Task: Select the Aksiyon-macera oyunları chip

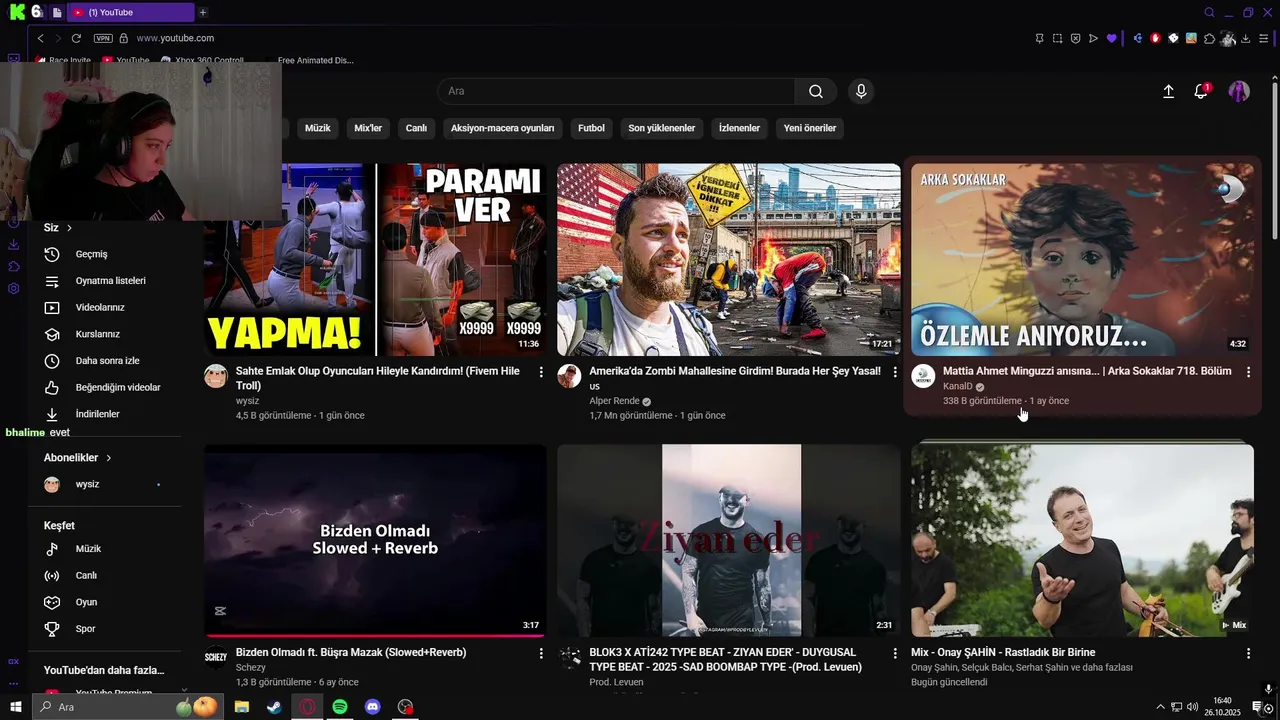Action: [502, 128]
